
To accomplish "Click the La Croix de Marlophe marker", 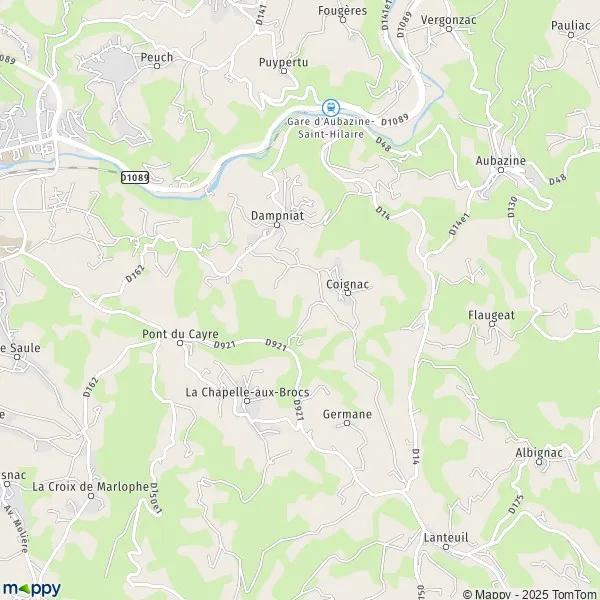I will coord(91,496).
